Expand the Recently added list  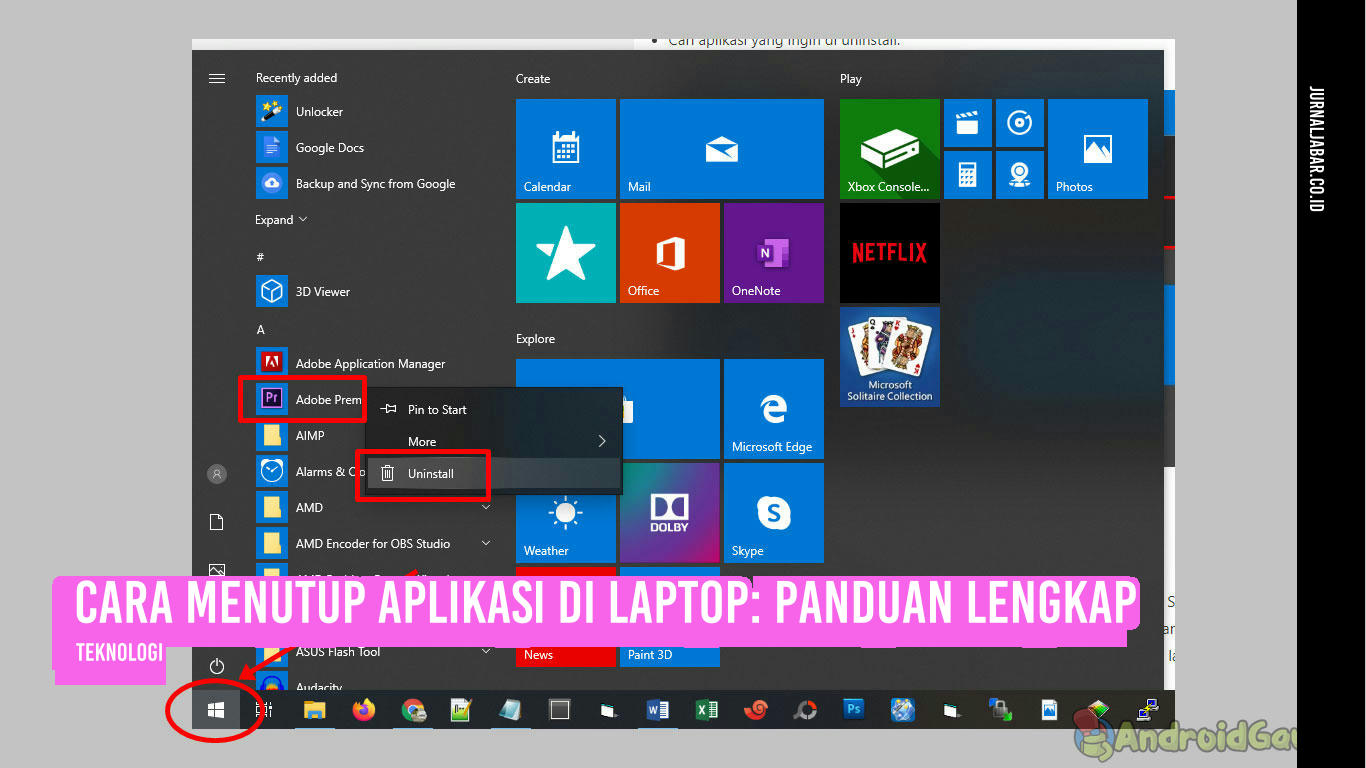pos(281,220)
